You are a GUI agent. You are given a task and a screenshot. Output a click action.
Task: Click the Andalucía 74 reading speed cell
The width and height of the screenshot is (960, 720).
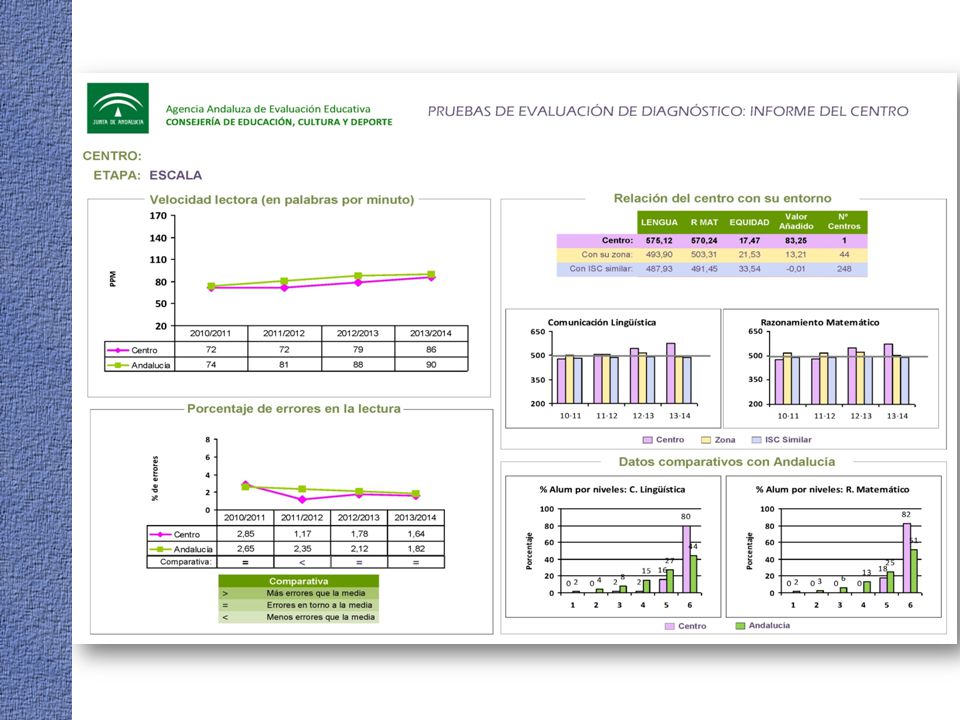(211, 364)
